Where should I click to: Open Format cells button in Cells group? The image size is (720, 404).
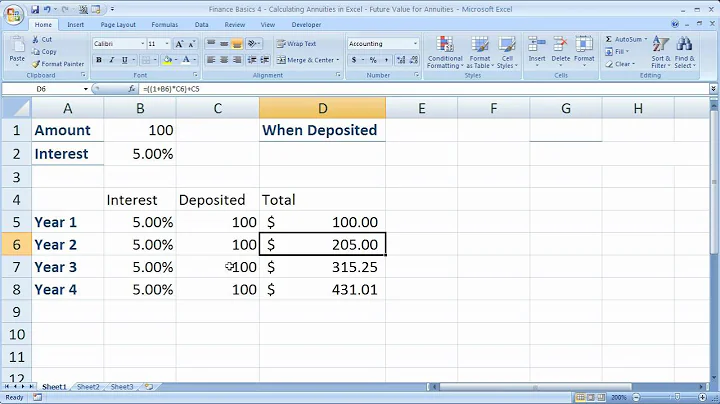(584, 51)
